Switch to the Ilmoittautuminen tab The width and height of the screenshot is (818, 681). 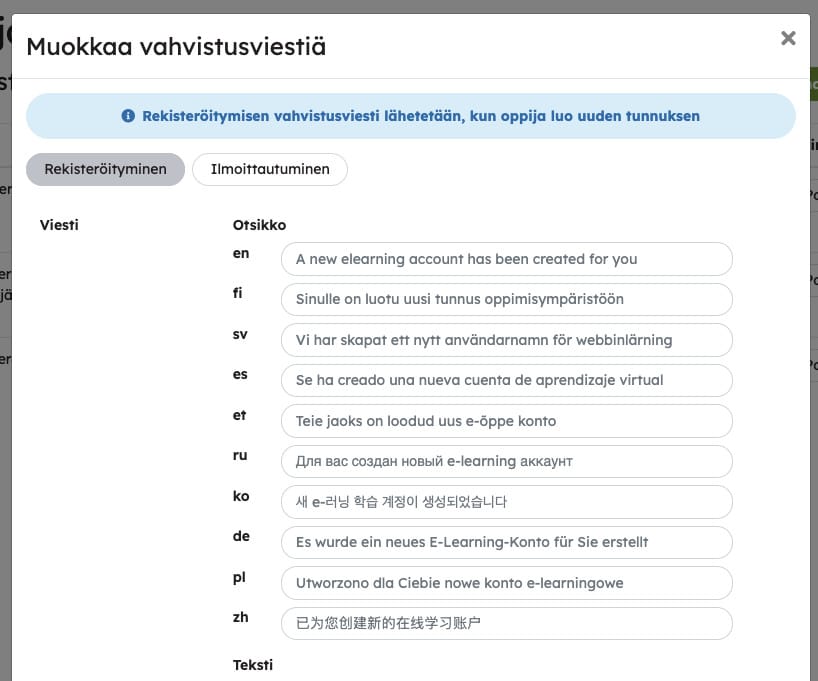click(x=270, y=169)
